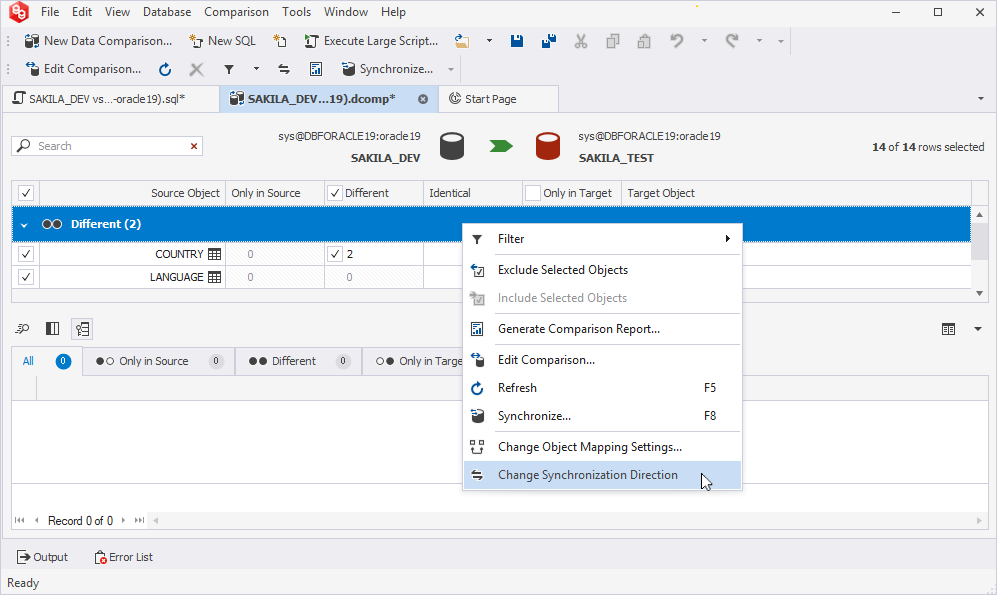Expand the open file dropdown arrow
Screen dimensions: 997x595
pos(489,41)
